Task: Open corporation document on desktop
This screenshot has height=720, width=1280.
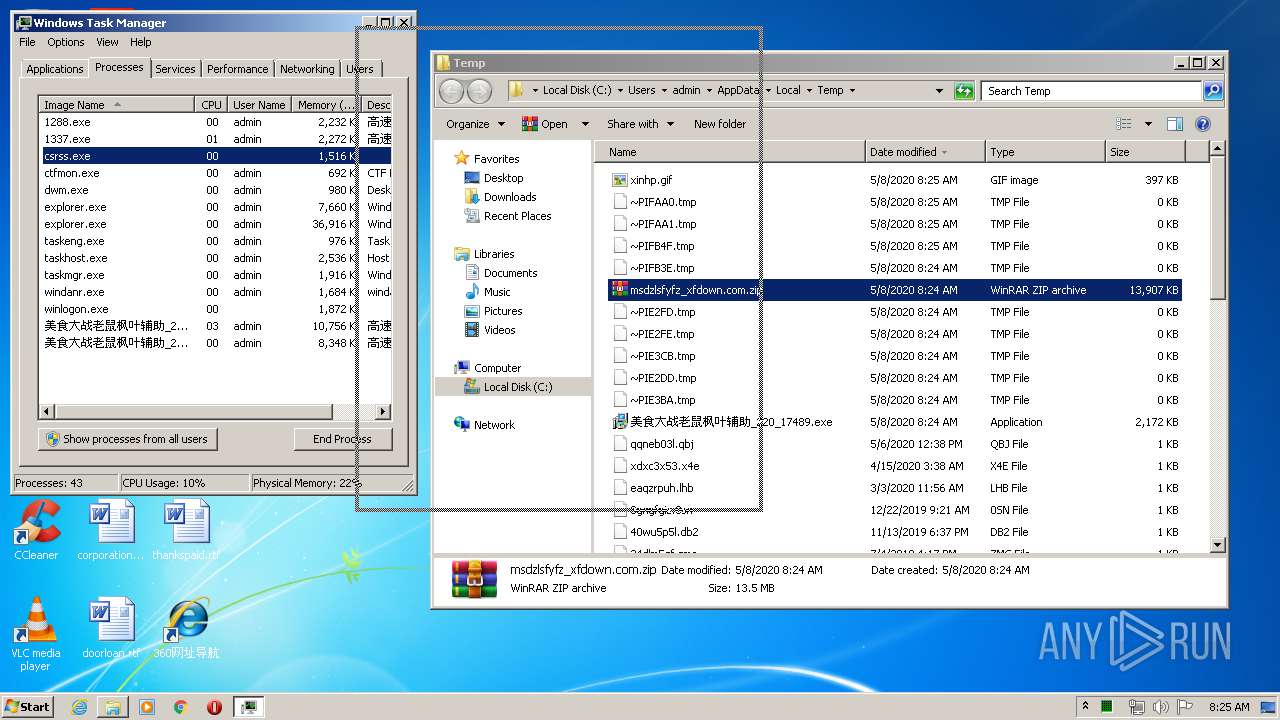Action: 110,529
